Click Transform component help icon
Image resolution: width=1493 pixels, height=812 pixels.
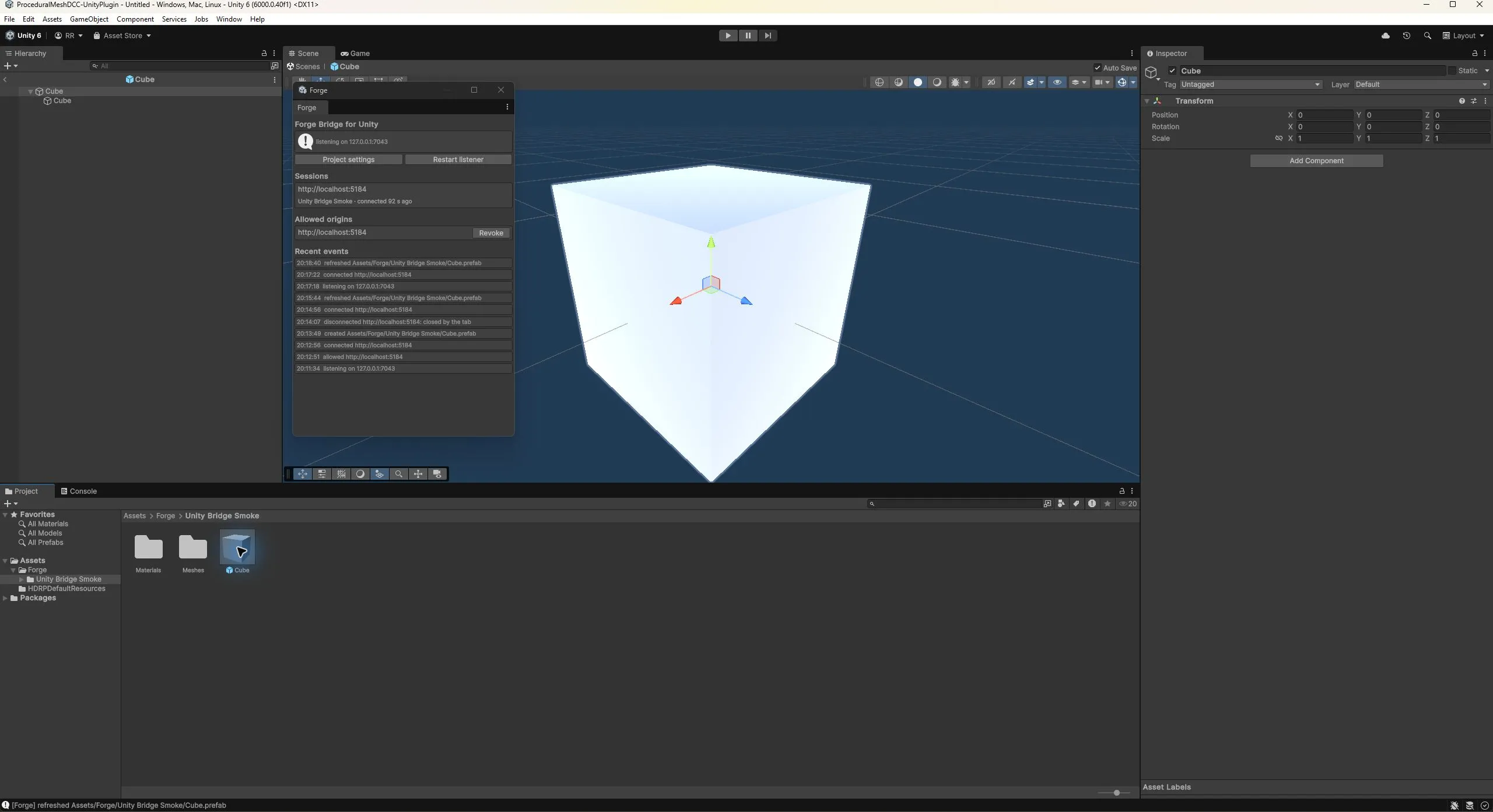click(1462, 101)
